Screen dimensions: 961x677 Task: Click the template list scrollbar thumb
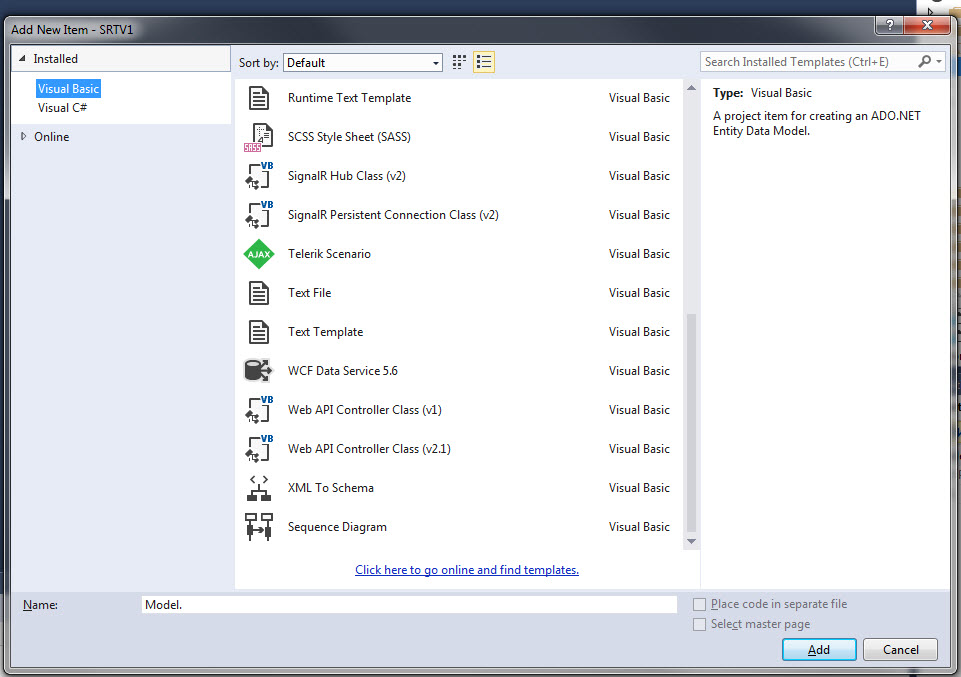click(x=691, y=423)
